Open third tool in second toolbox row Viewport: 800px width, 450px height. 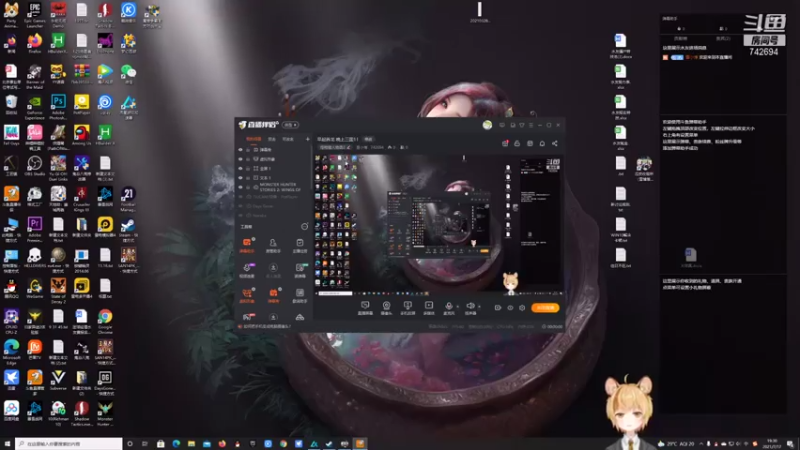click(299, 270)
